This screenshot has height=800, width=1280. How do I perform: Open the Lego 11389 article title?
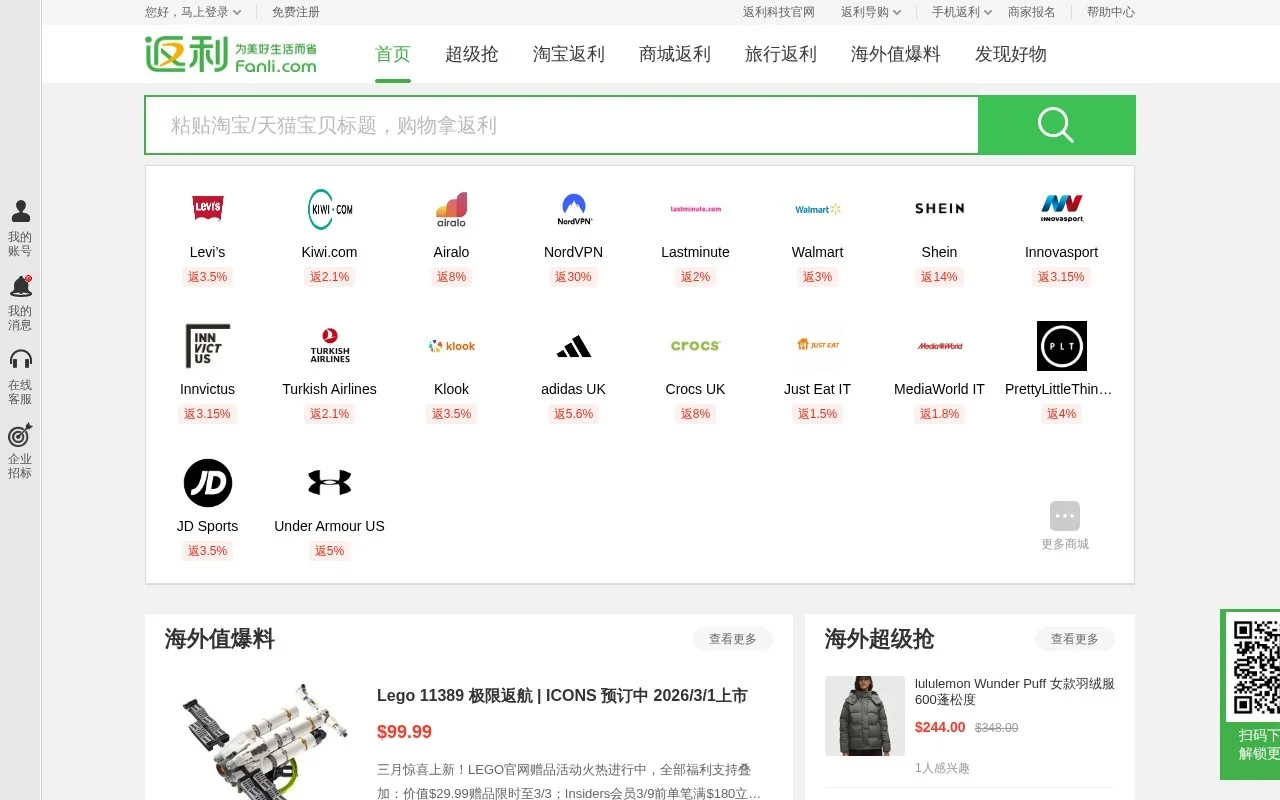[562, 696]
